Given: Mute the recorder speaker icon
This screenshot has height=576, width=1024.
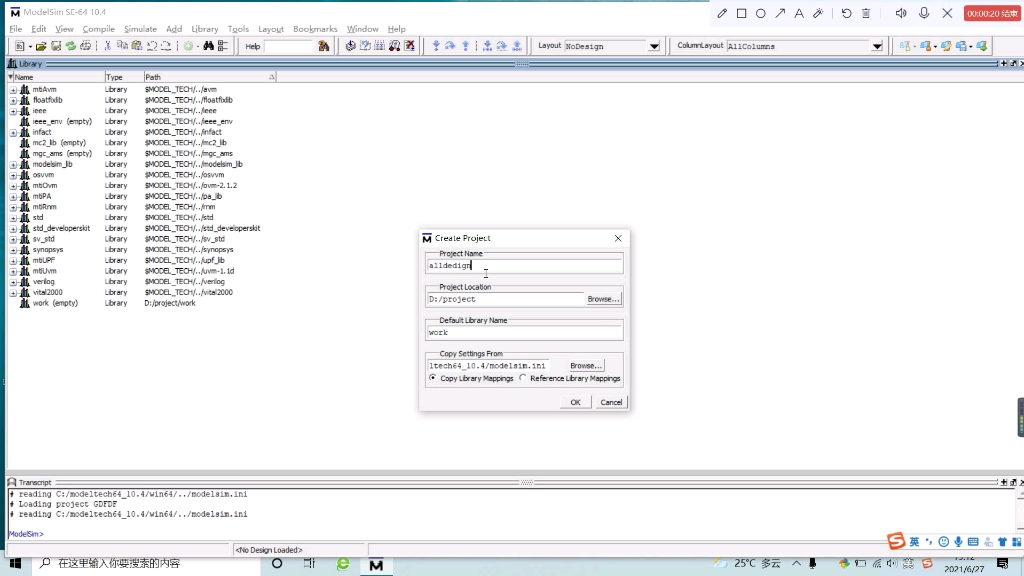Looking at the screenshot, I should pyautogui.click(x=901, y=13).
